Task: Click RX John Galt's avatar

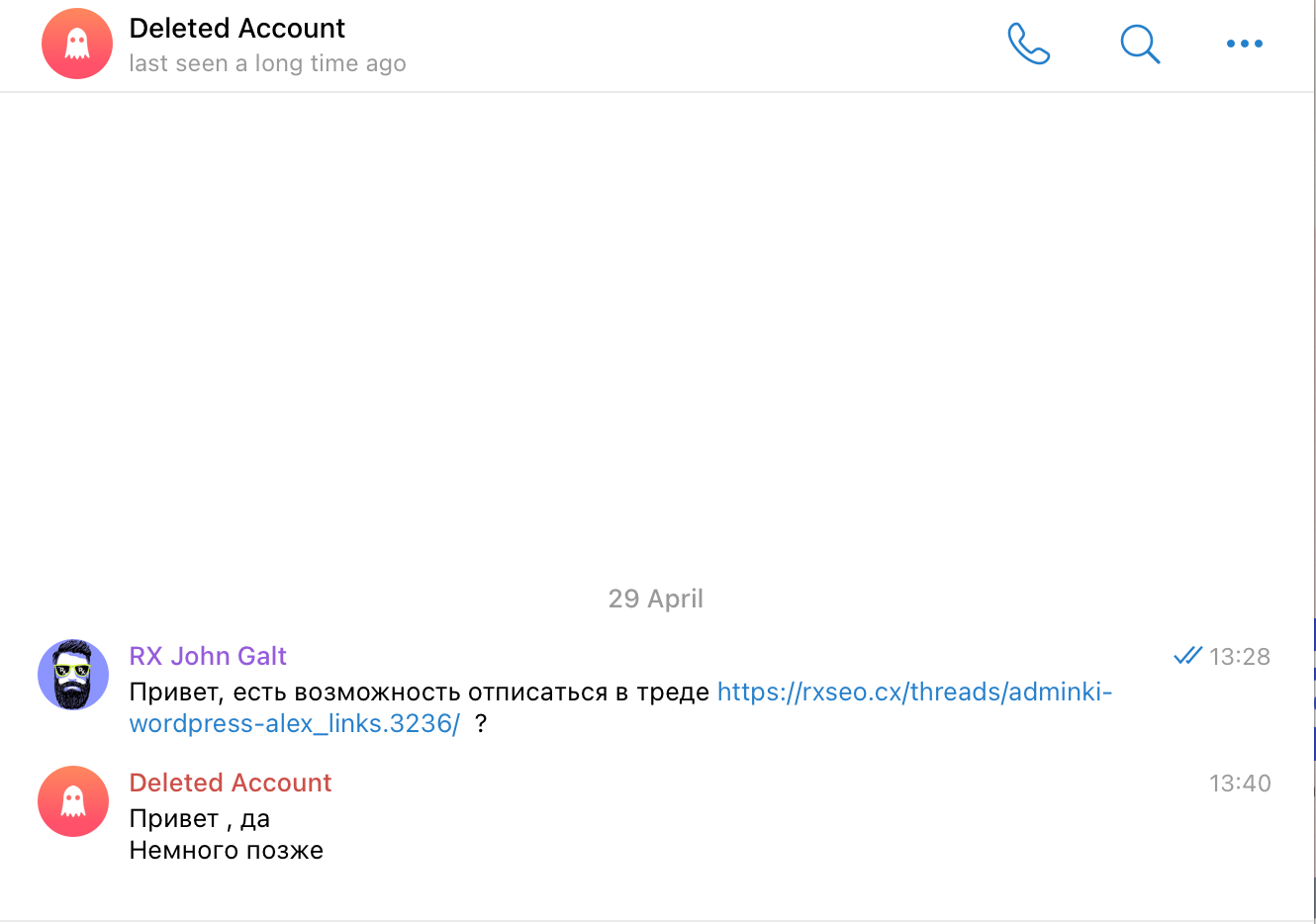Action: pos(72,674)
